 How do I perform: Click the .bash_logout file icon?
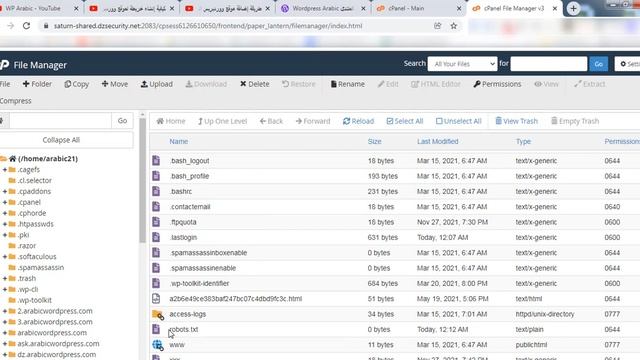coord(156,160)
